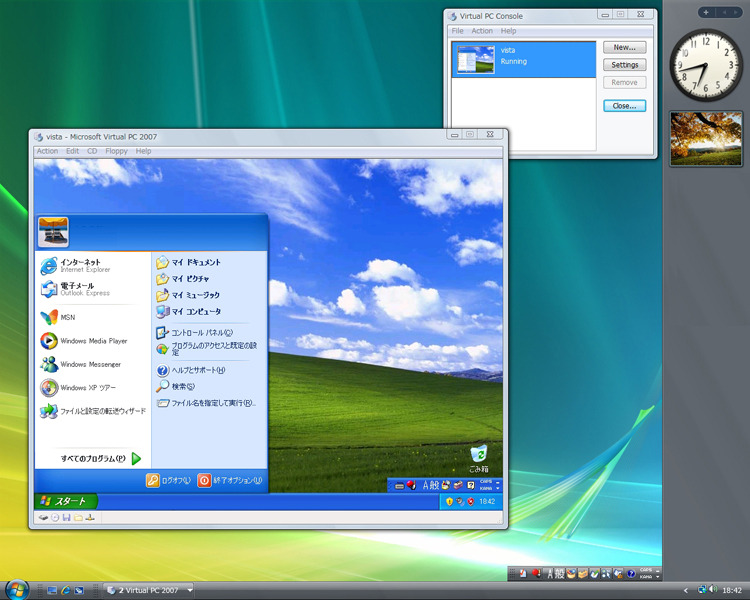
Task: Open マイ ドキュメント in start menu
Action: coord(188,262)
